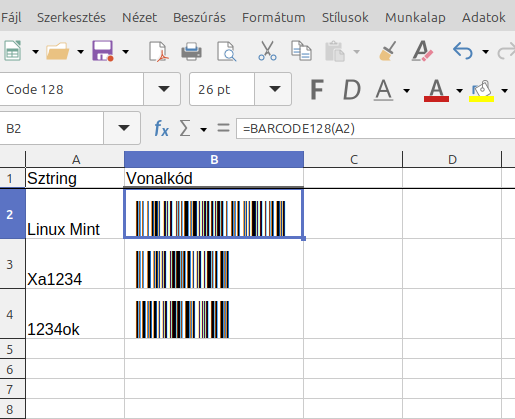Expand the 26 pt font size dropdown
515x419 pixels.
click(274, 89)
